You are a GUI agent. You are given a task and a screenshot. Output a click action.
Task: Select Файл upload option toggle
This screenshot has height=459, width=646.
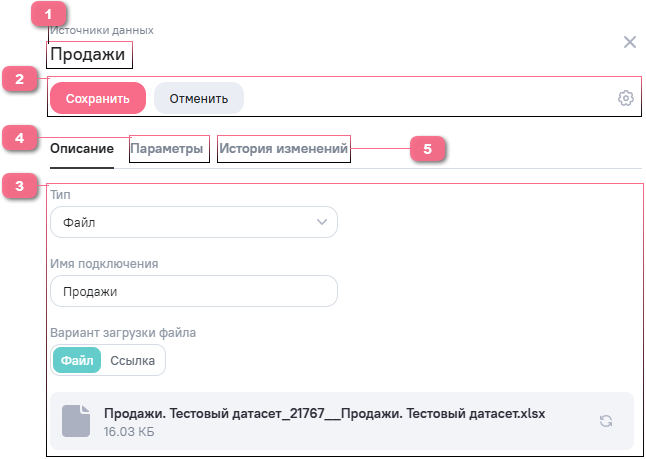[77, 360]
